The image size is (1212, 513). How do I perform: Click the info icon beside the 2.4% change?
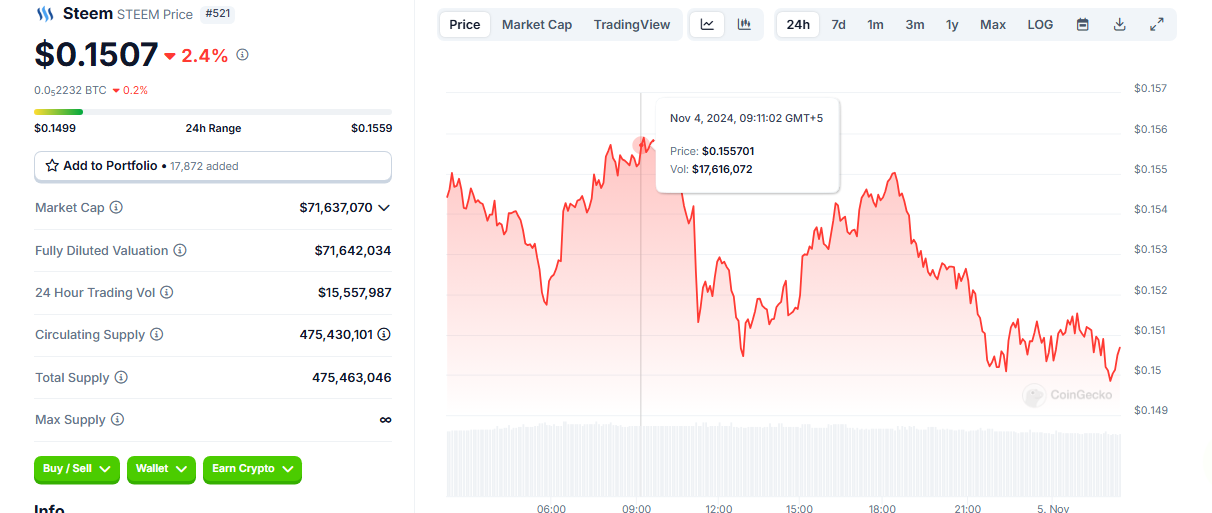pyautogui.click(x=242, y=55)
